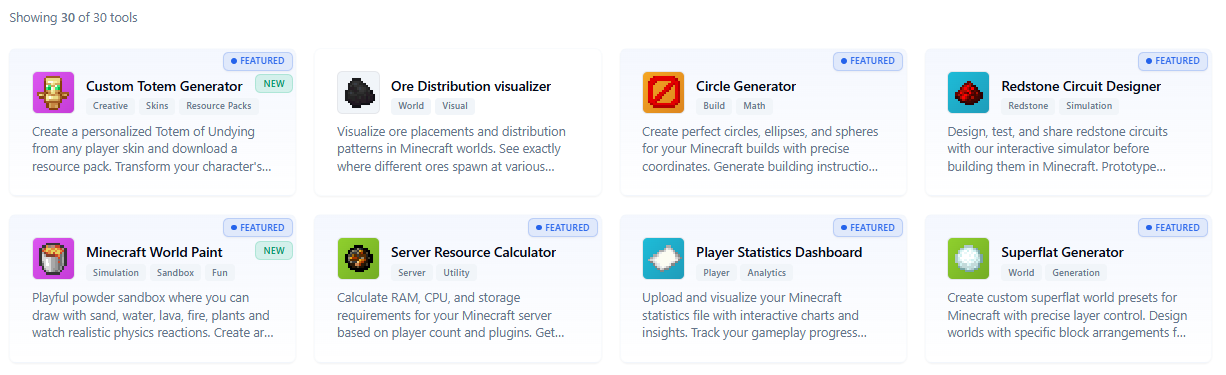The width and height of the screenshot is (1226, 375).
Task: Click the Ore Distribution visualizer coal icon
Action: (359, 92)
